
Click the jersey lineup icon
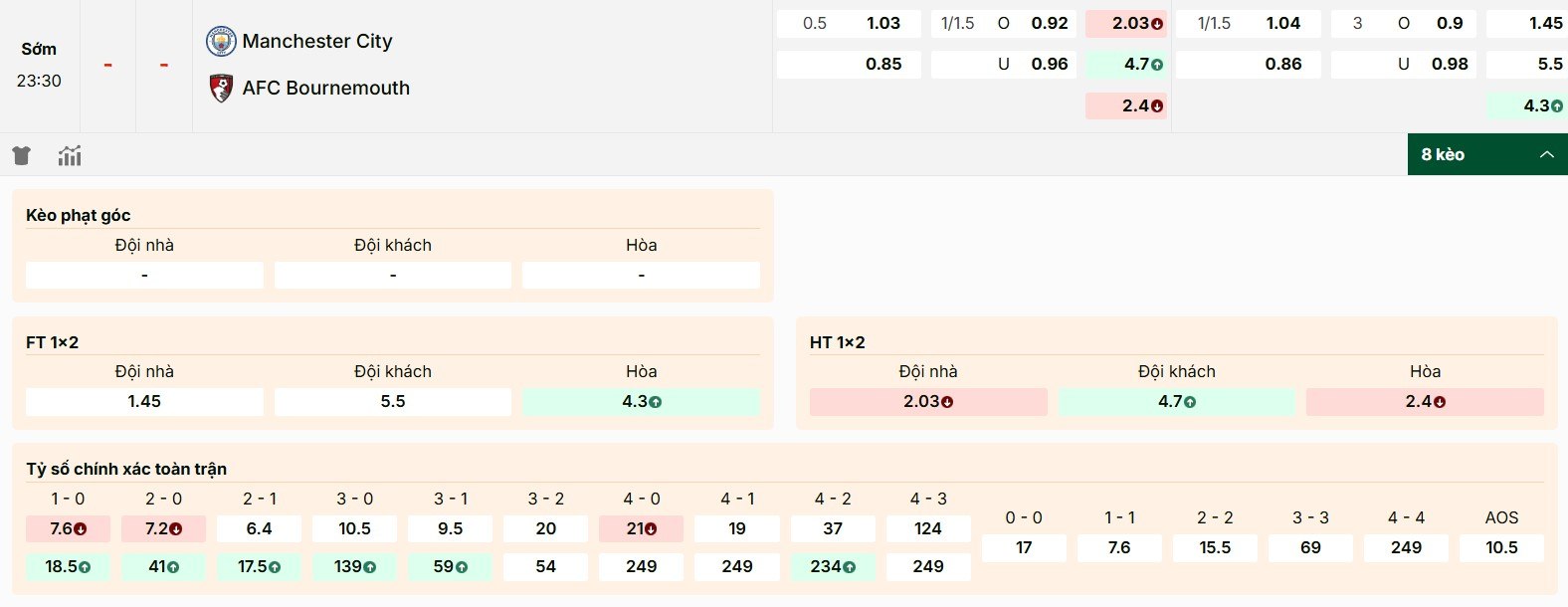(21, 155)
